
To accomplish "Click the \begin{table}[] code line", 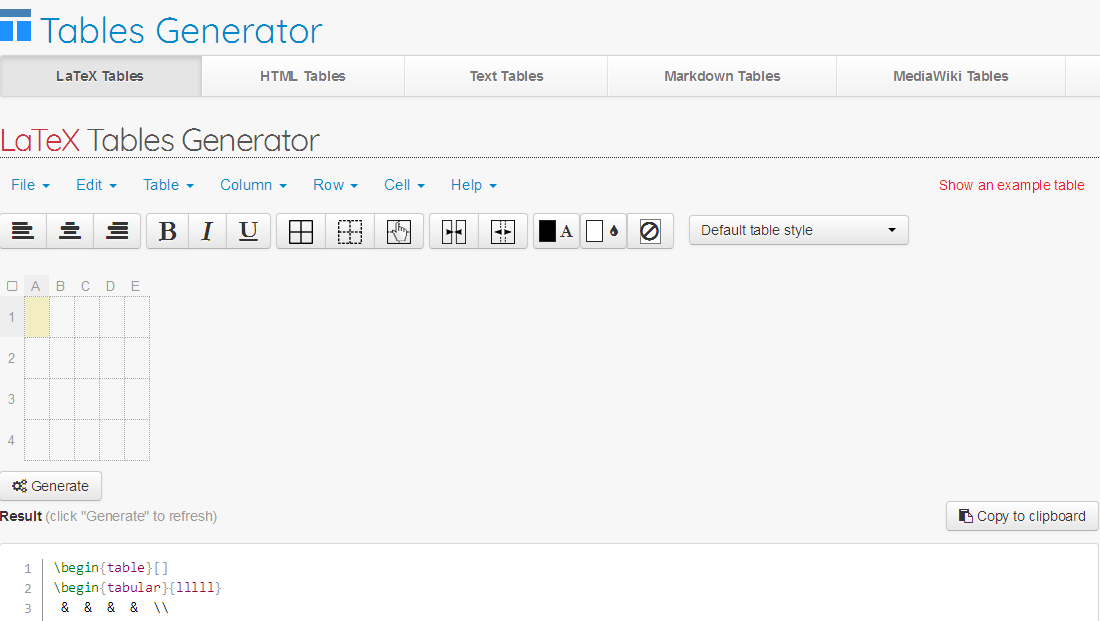I will click(111, 568).
